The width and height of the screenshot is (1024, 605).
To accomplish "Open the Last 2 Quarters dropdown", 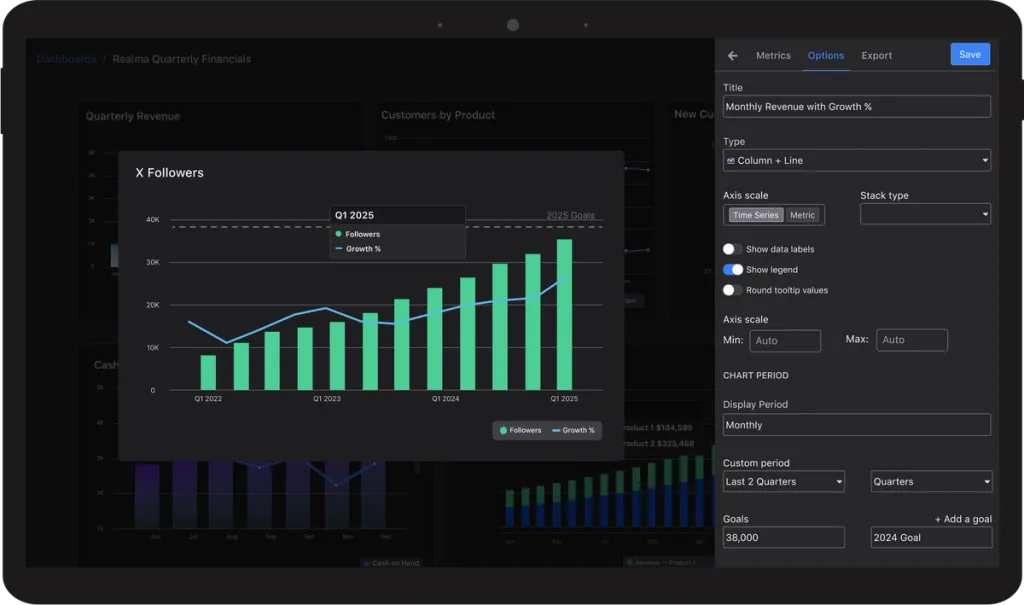I will tap(783, 482).
